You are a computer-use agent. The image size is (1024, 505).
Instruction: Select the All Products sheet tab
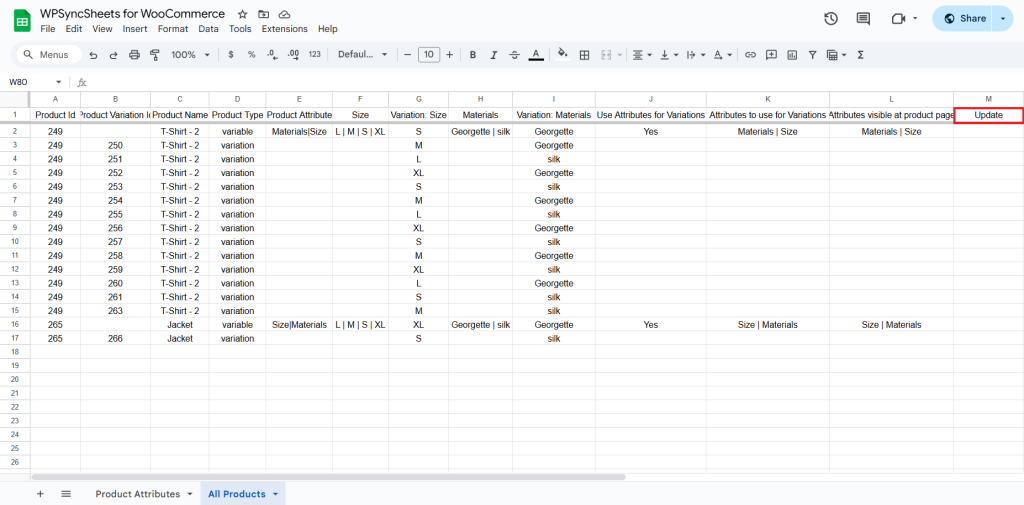coord(236,494)
